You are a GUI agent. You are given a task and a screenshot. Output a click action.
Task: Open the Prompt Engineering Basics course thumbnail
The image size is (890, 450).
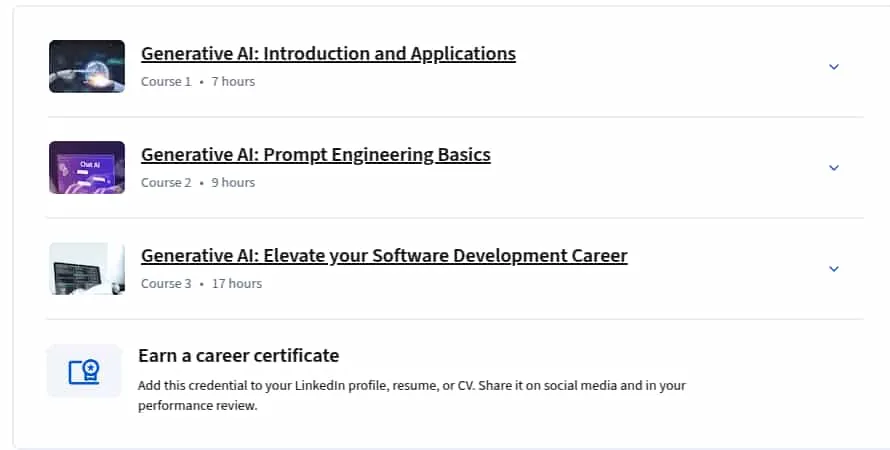pos(87,167)
